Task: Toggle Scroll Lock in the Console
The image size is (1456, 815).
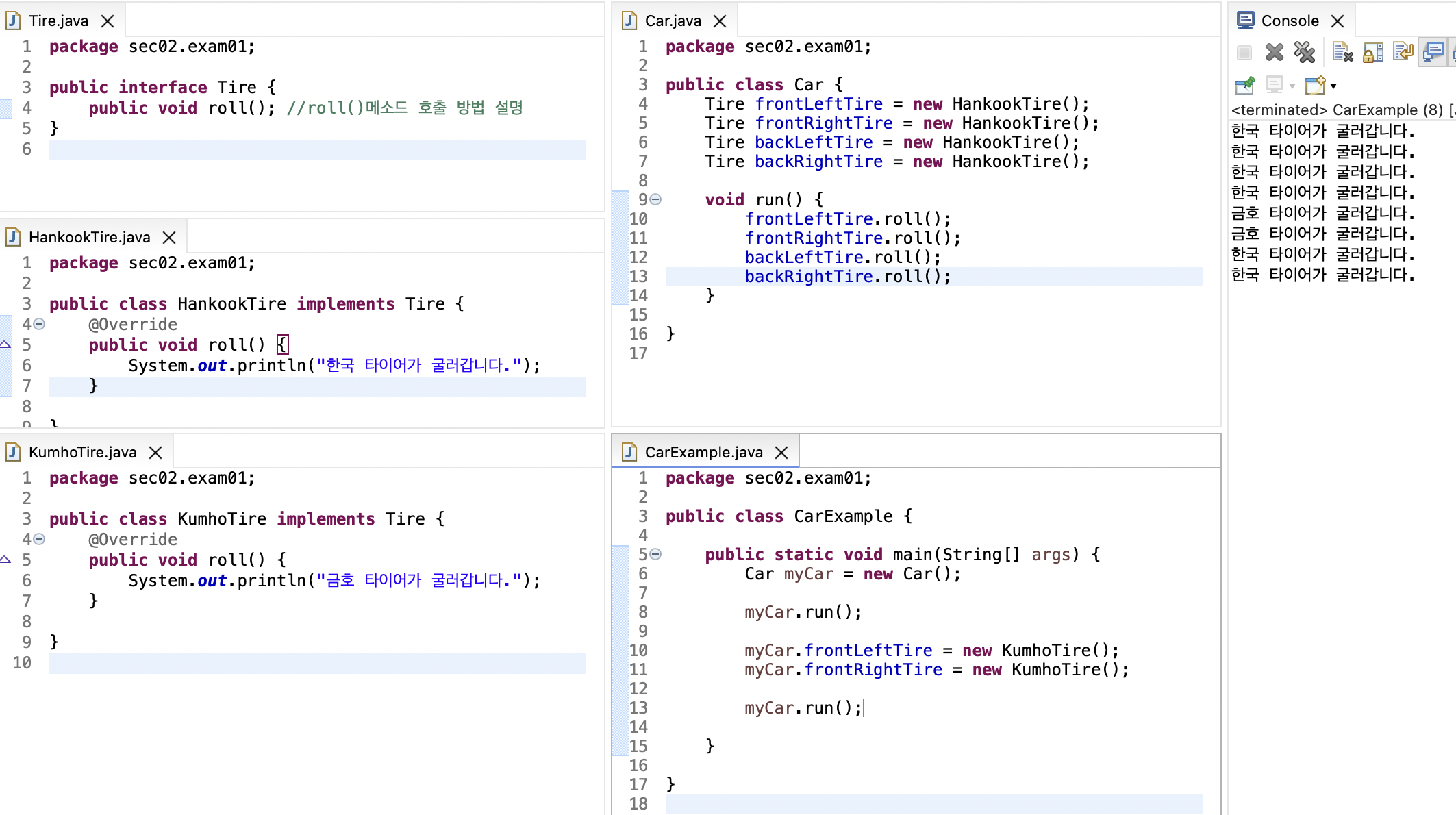Action: click(x=1373, y=52)
